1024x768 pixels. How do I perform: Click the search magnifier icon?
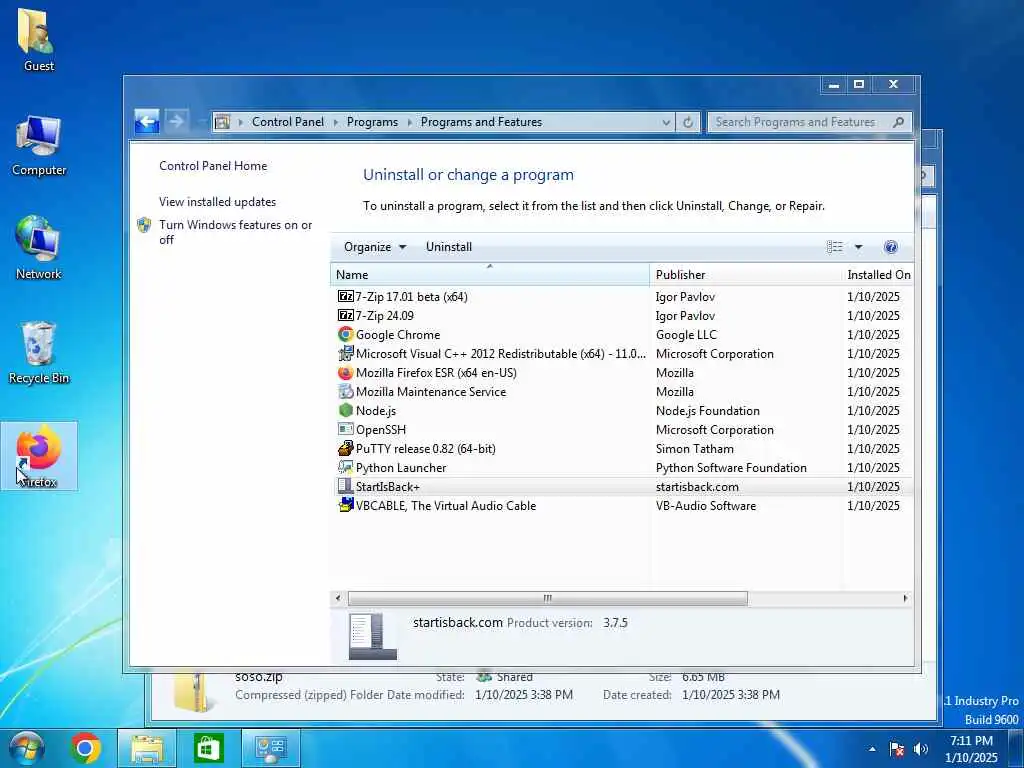[899, 122]
